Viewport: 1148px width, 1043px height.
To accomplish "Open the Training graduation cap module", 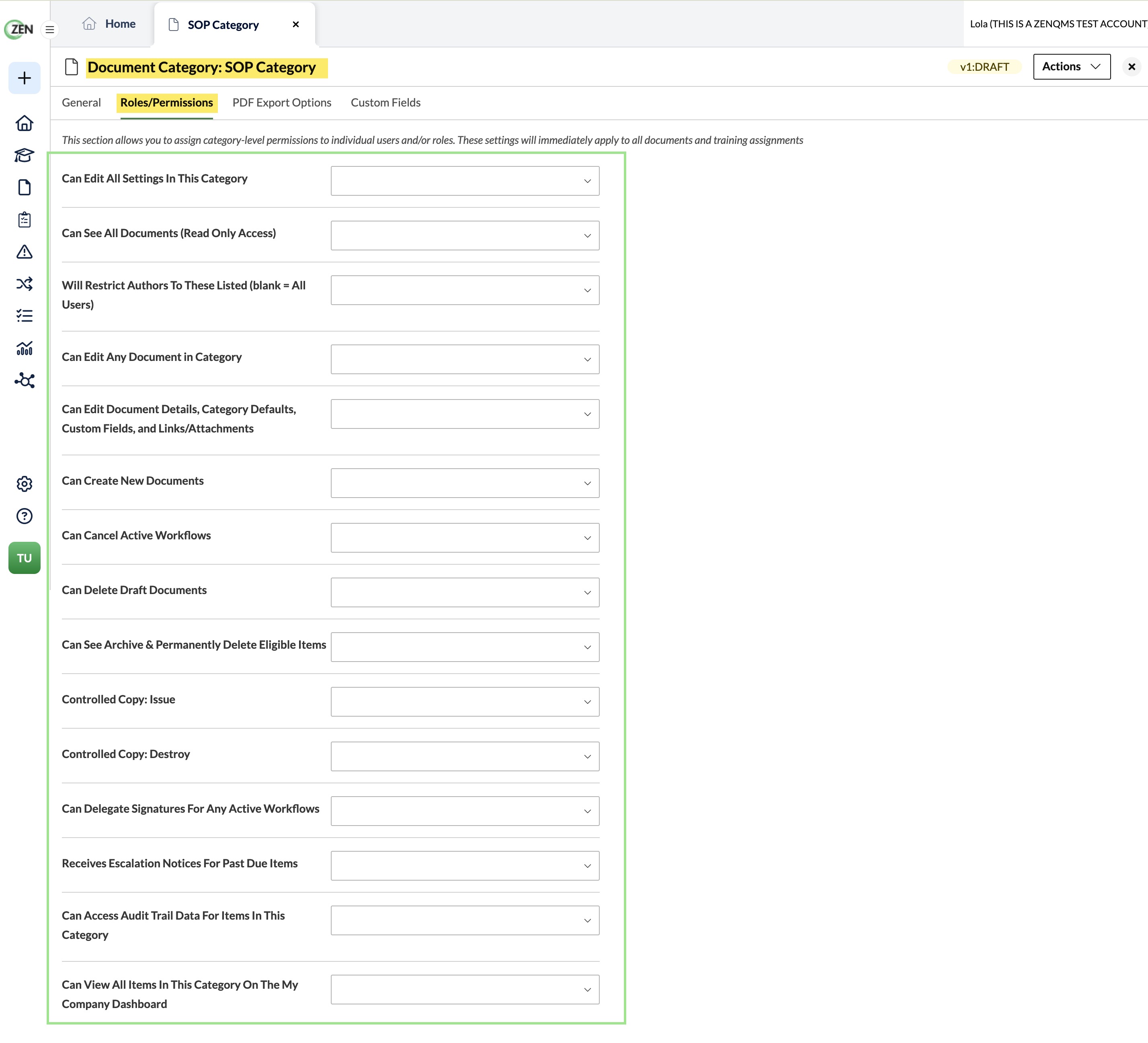I will 25,156.
